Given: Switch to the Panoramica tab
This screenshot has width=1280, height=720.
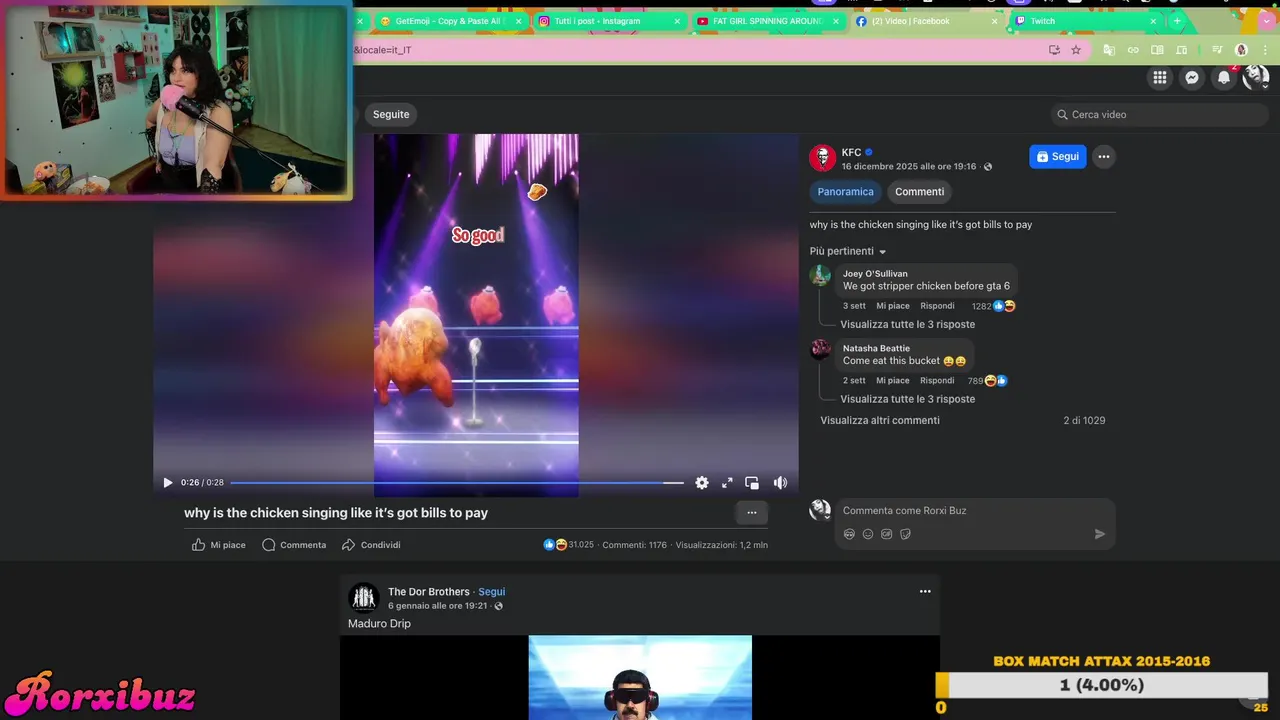Looking at the screenshot, I should (845, 191).
